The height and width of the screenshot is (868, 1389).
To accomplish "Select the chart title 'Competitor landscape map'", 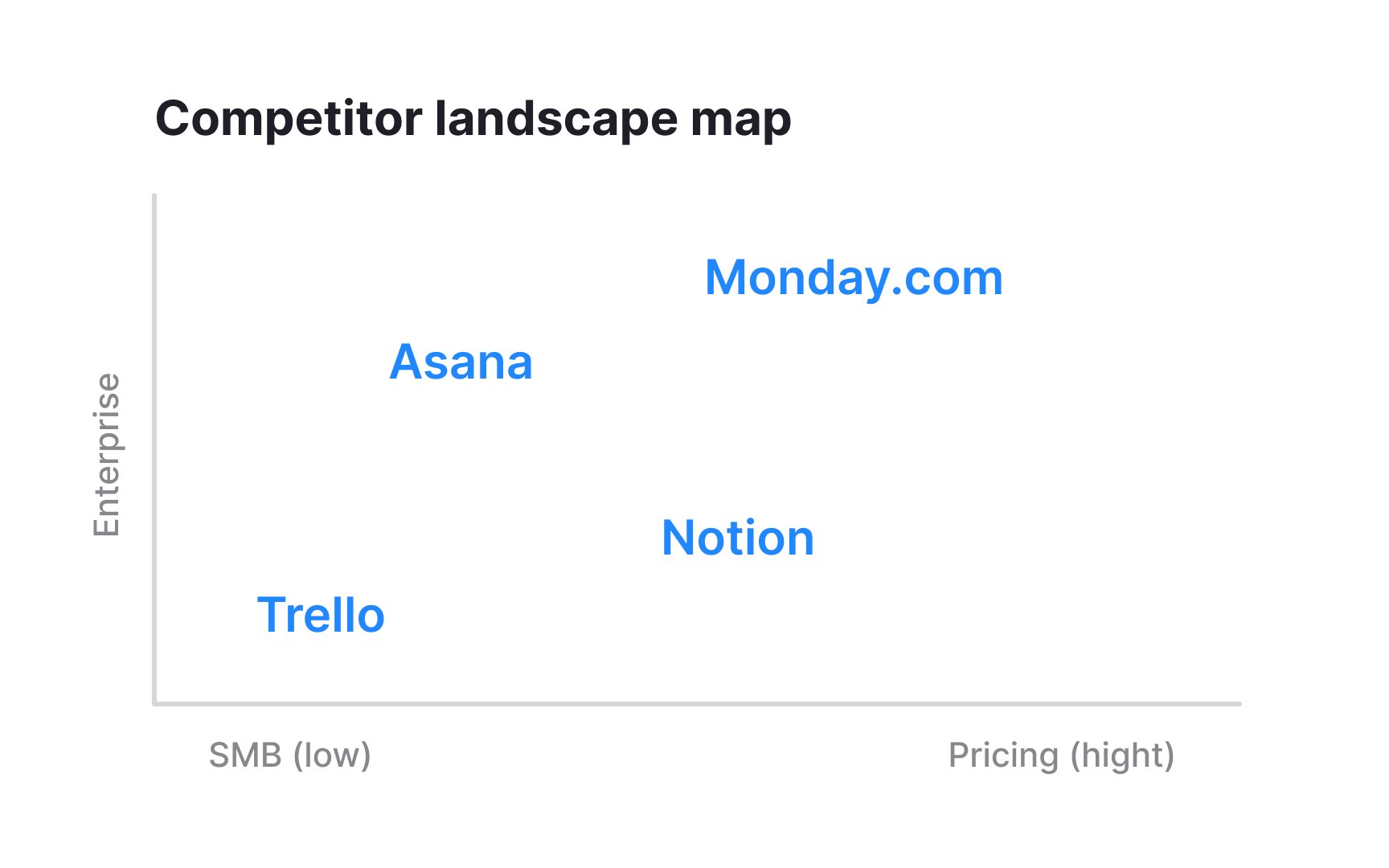I will (x=473, y=119).
